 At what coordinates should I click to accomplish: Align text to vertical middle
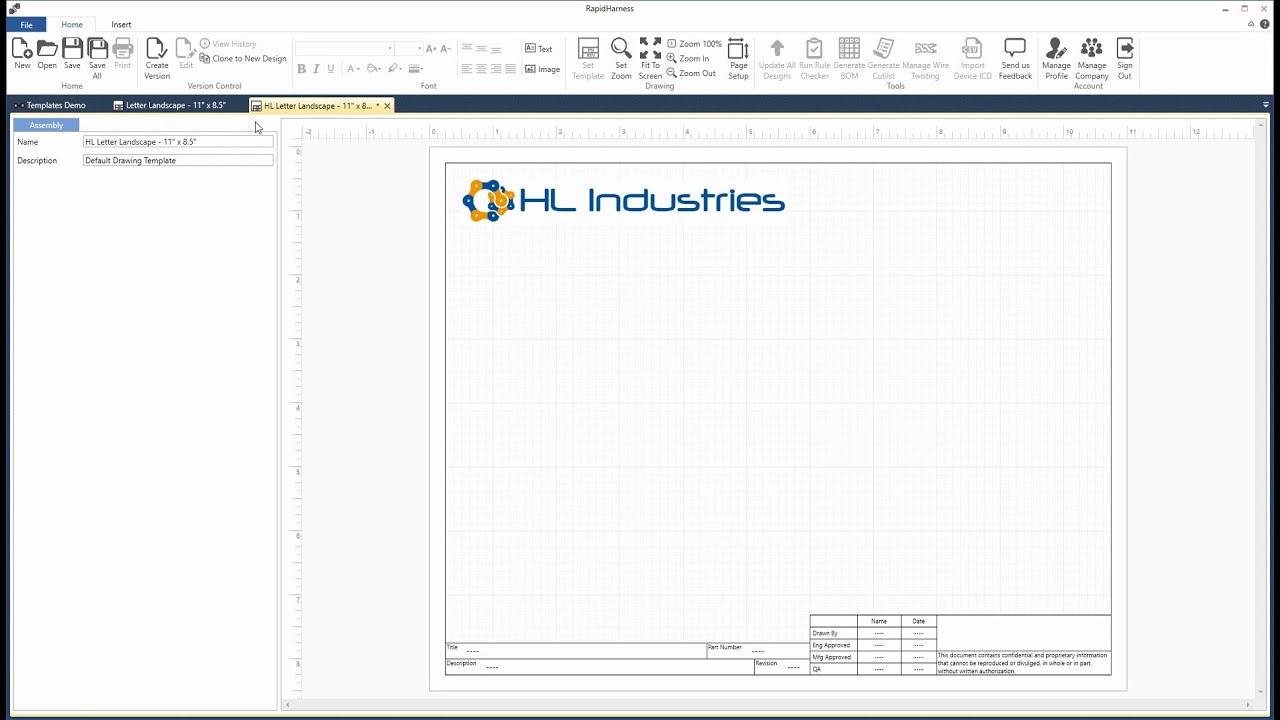click(482, 48)
